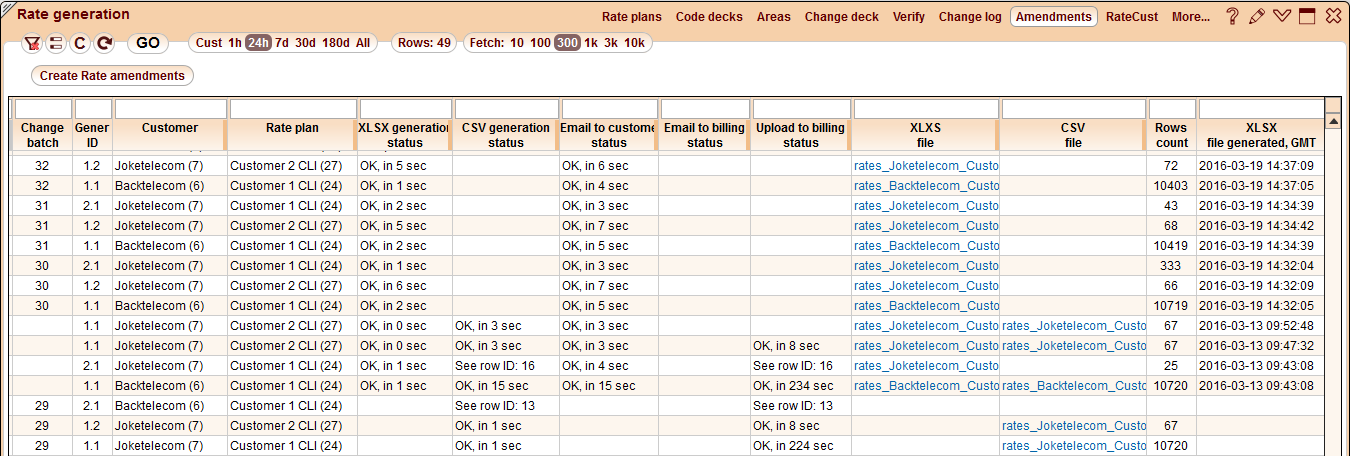Click the 'See row ID: 16' CSV status cell
Viewport: 1350px width, 456px height.
(505, 366)
